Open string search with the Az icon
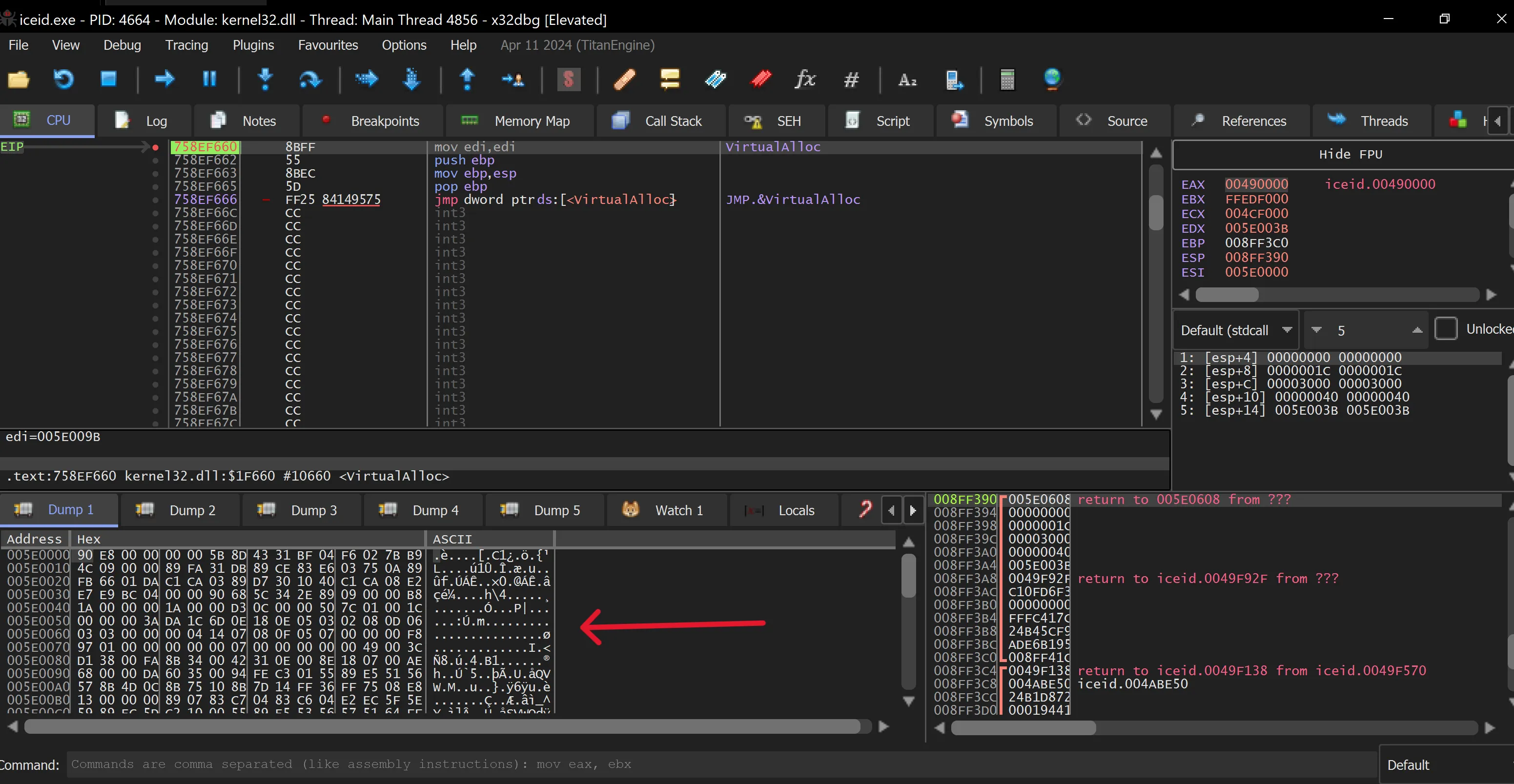This screenshot has width=1514, height=784. [907, 80]
